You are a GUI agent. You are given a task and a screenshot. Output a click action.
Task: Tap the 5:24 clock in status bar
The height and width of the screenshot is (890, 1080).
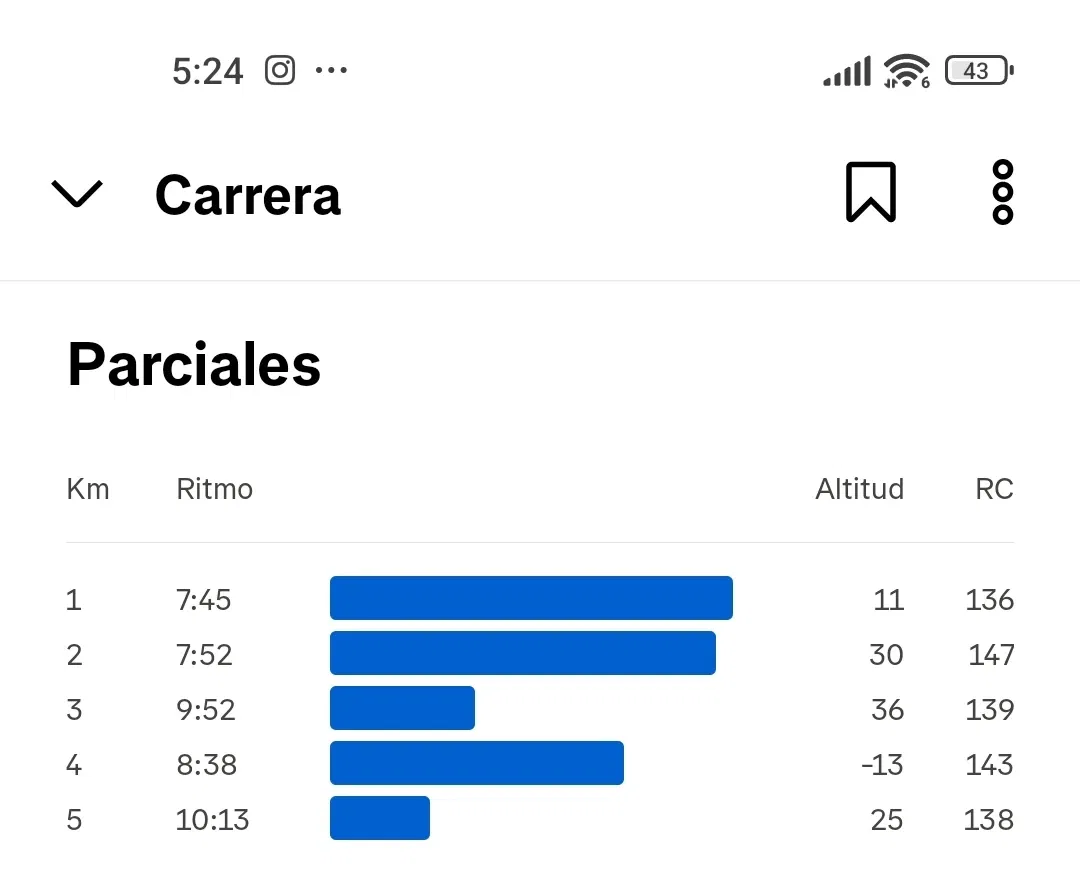pos(207,71)
